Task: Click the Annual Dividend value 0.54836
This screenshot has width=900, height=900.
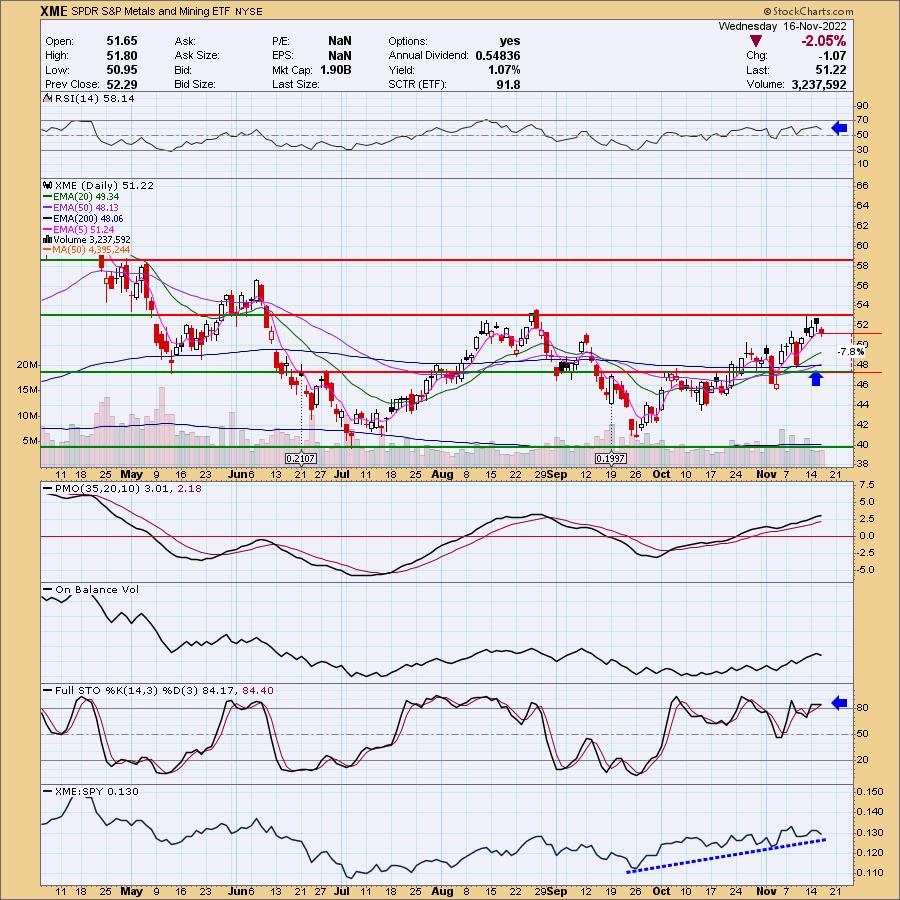Action: [x=498, y=55]
